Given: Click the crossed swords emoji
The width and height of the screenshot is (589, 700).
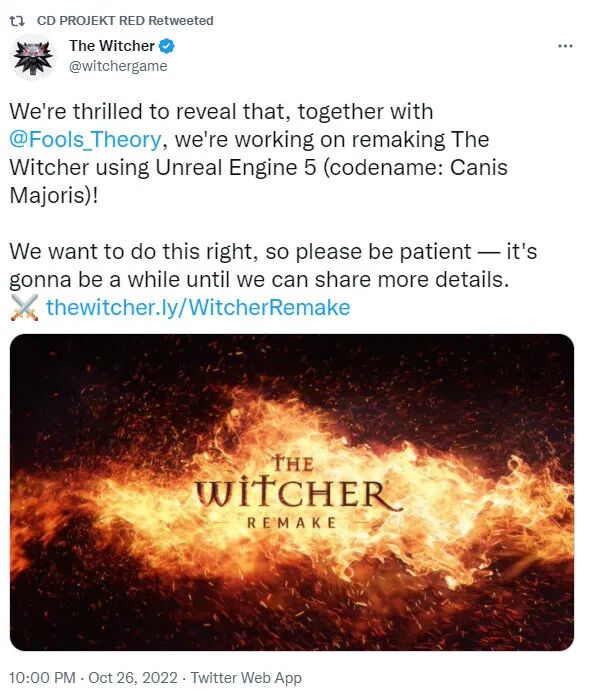Looking at the screenshot, I should pyautogui.click(x=24, y=307).
